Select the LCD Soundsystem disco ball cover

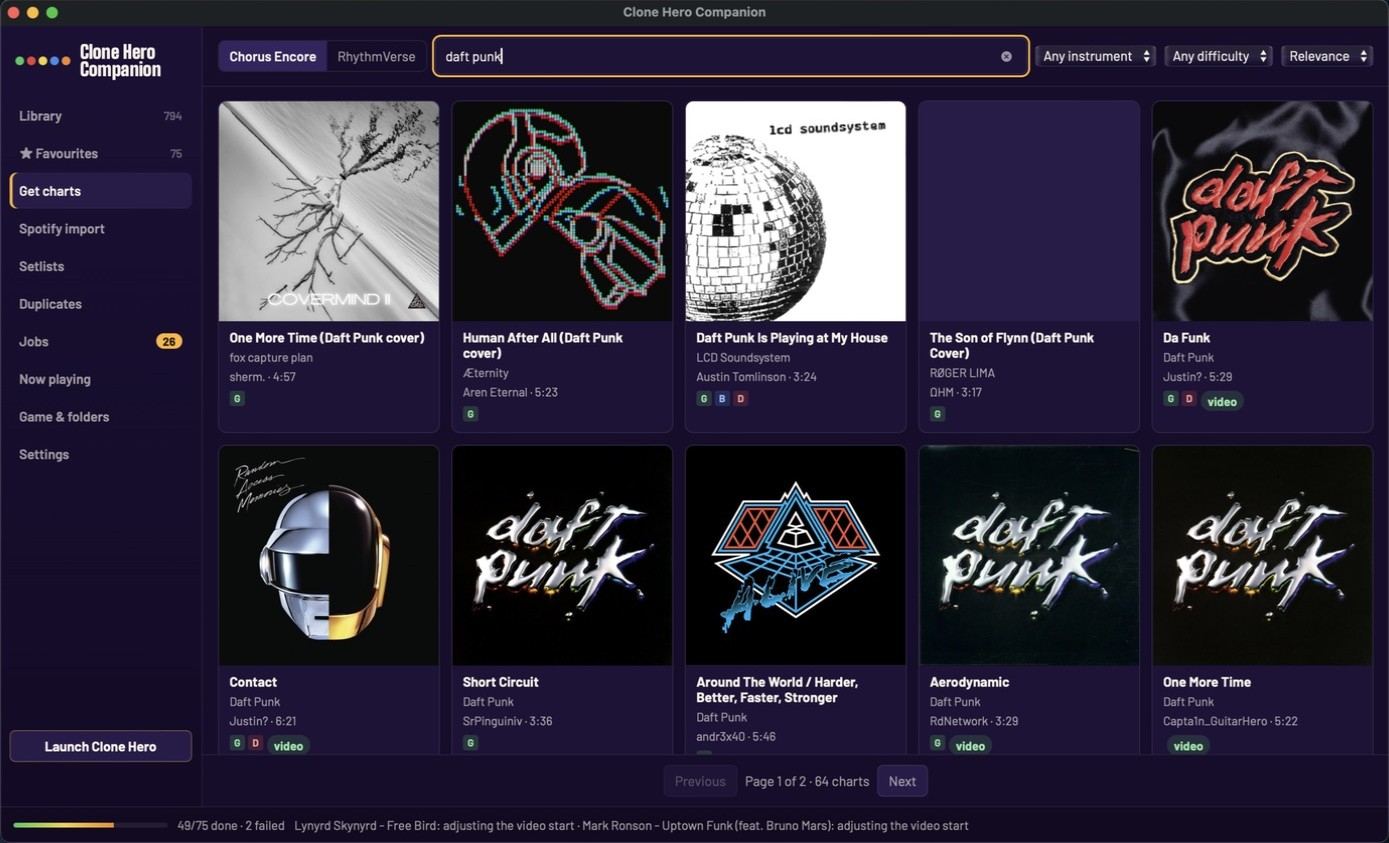(x=796, y=211)
